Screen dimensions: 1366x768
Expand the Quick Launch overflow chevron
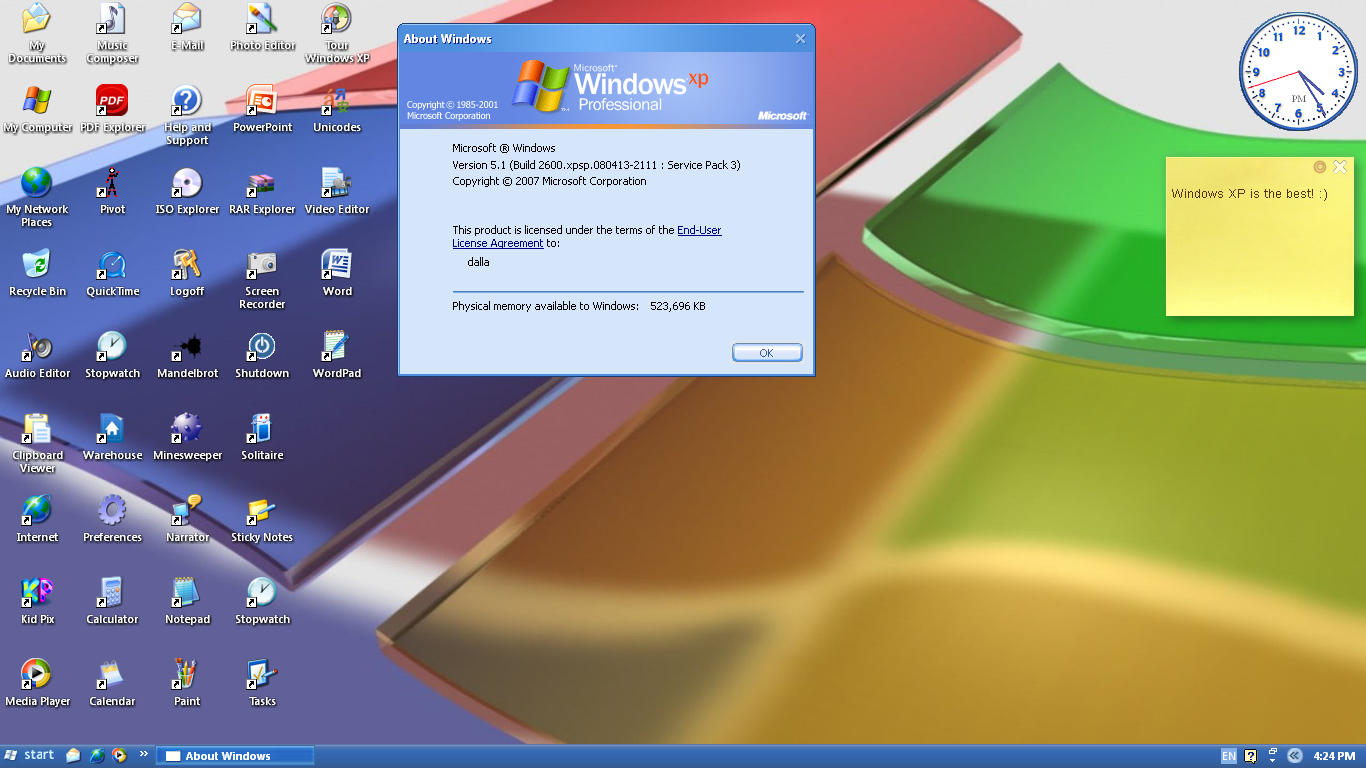(143, 754)
